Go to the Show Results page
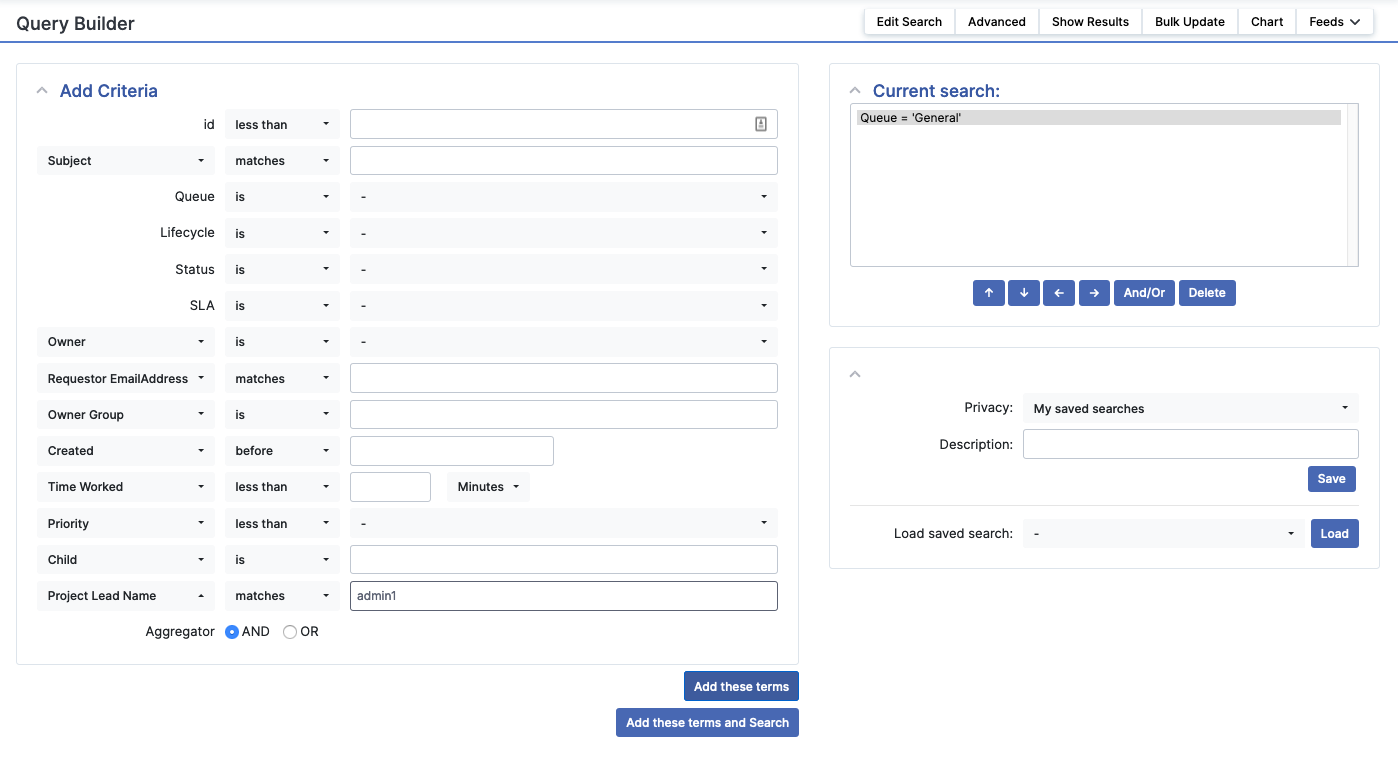The height and width of the screenshot is (759, 1398). tap(1090, 22)
